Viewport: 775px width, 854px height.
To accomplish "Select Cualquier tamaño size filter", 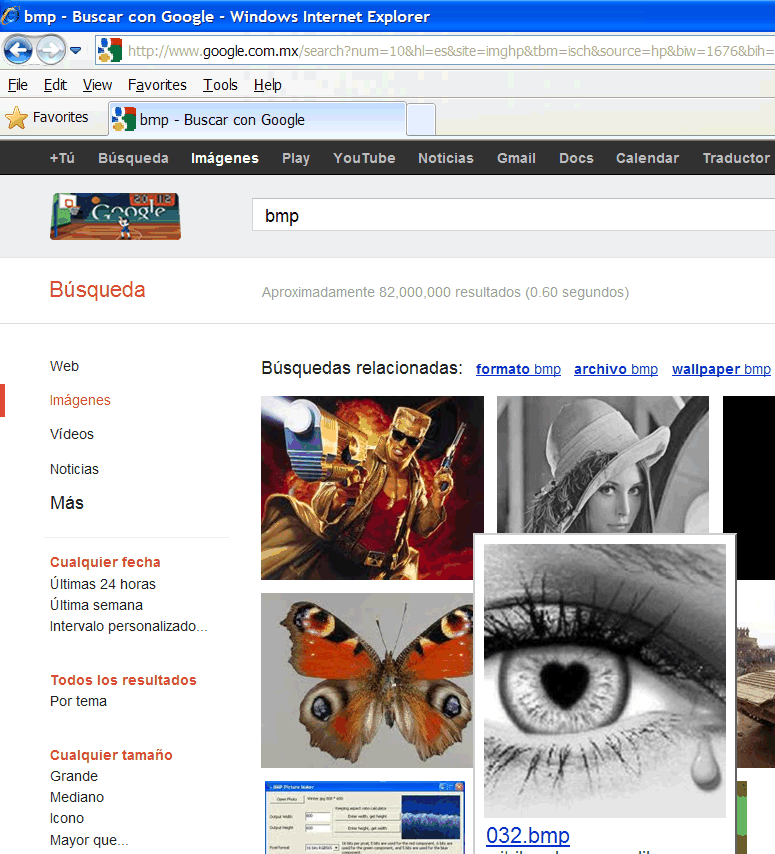I will (x=111, y=755).
